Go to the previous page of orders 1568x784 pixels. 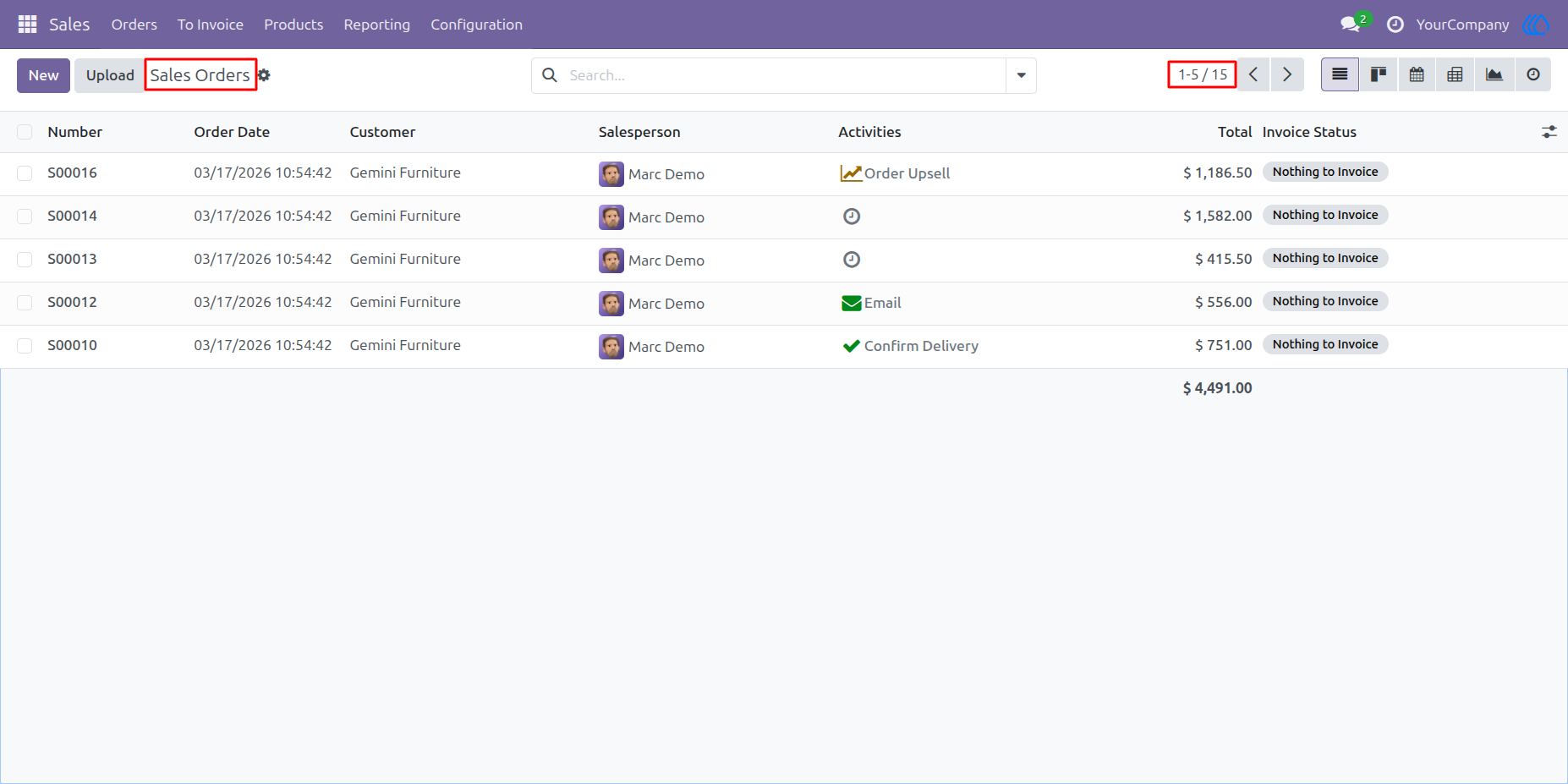coord(1253,74)
